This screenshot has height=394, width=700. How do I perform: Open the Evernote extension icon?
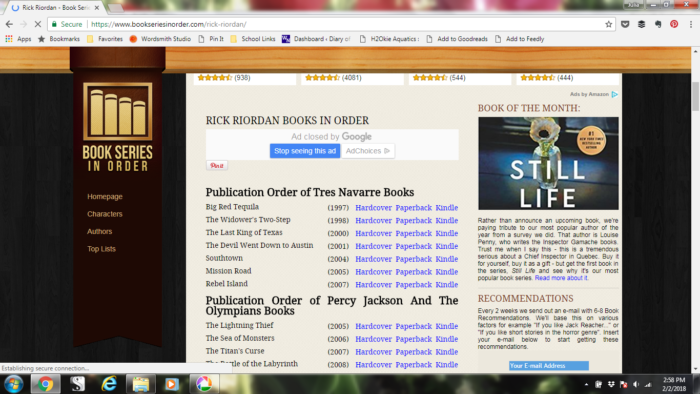point(658,24)
